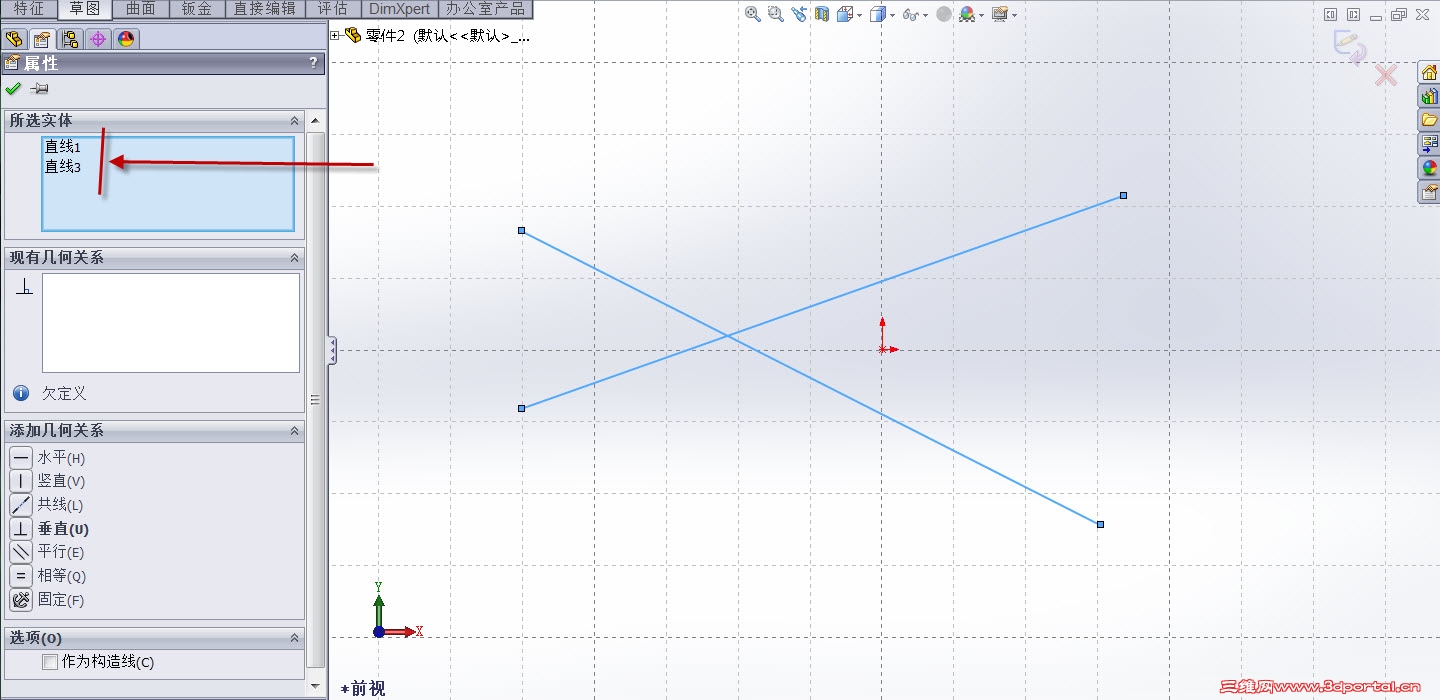Switch to the 特征 tab

click(29, 9)
